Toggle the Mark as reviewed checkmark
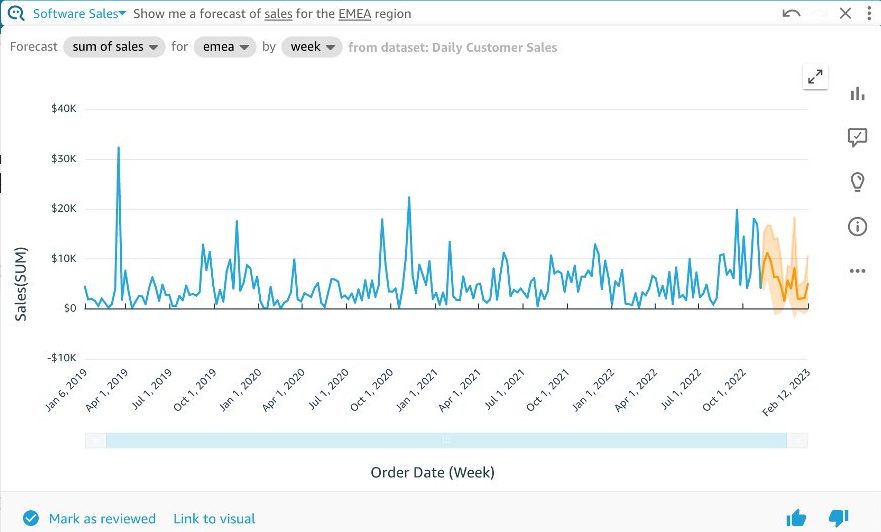 pyautogui.click(x=31, y=518)
